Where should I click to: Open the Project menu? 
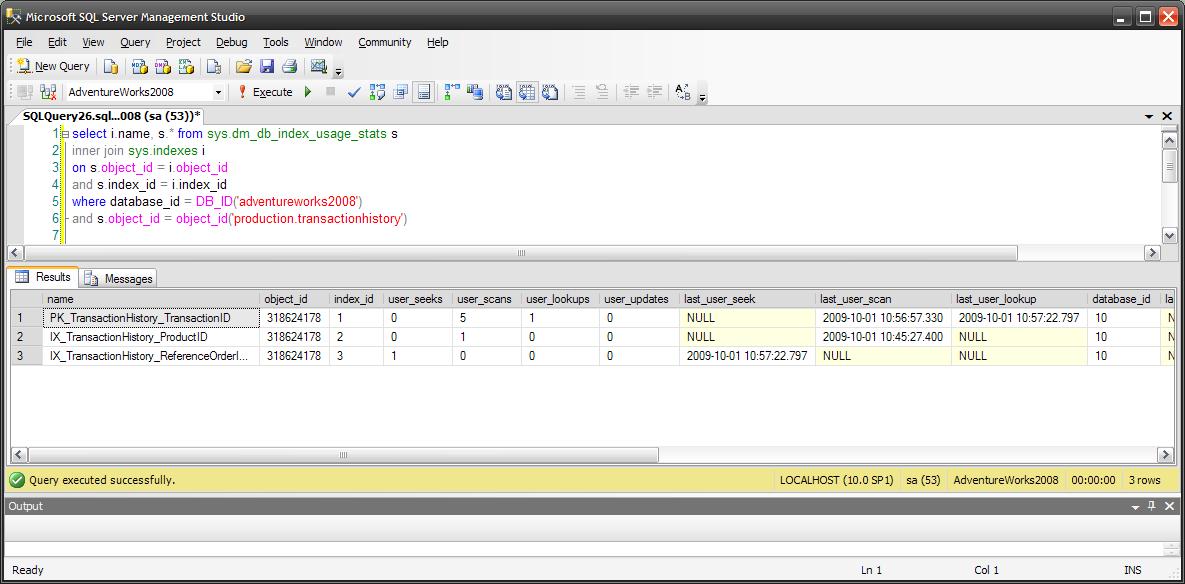184,42
